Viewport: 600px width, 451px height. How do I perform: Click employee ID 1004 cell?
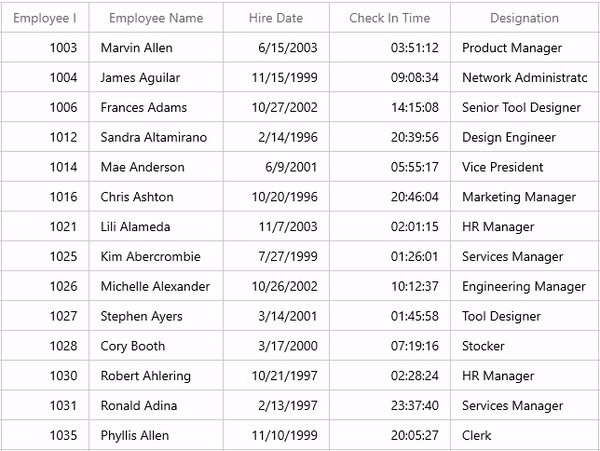point(63,78)
